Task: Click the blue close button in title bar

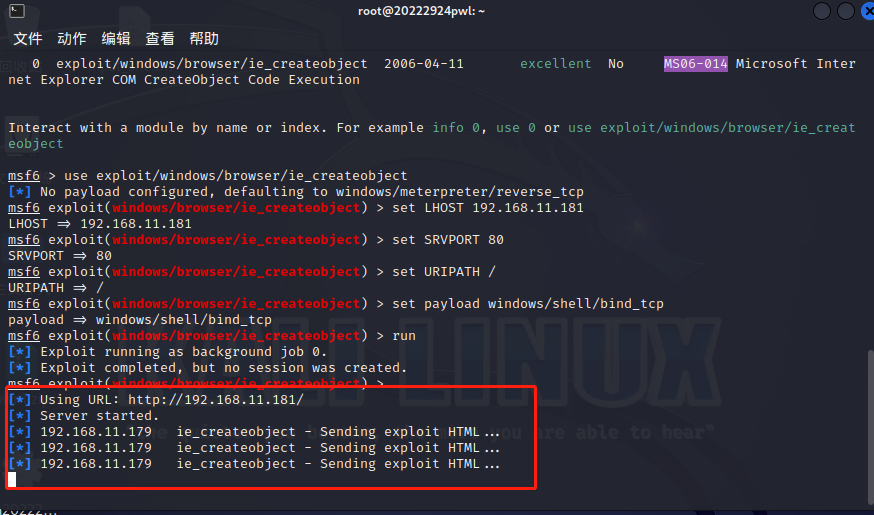Action: tap(868, 11)
